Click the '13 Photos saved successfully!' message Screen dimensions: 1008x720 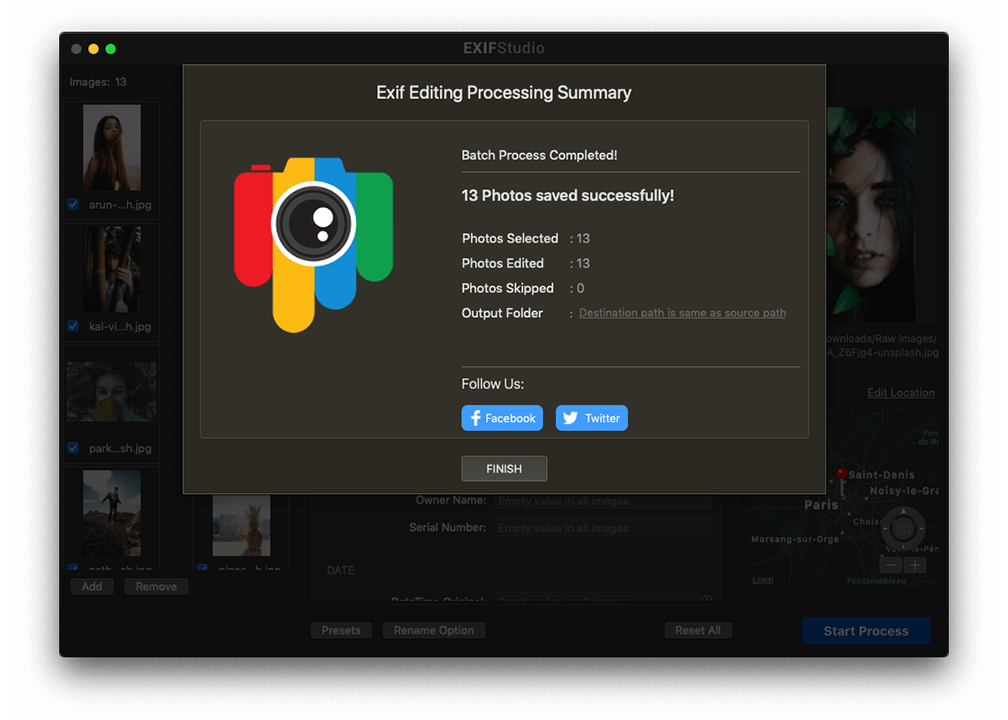point(568,195)
